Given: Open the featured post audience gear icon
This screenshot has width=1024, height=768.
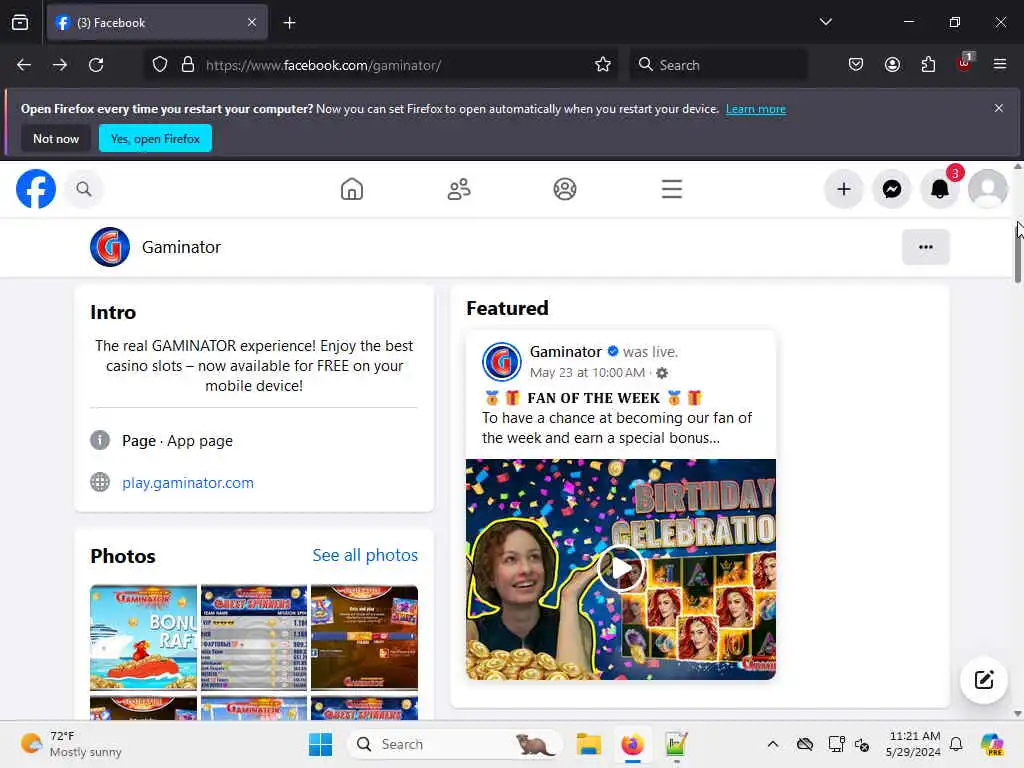Looking at the screenshot, I should [x=662, y=373].
